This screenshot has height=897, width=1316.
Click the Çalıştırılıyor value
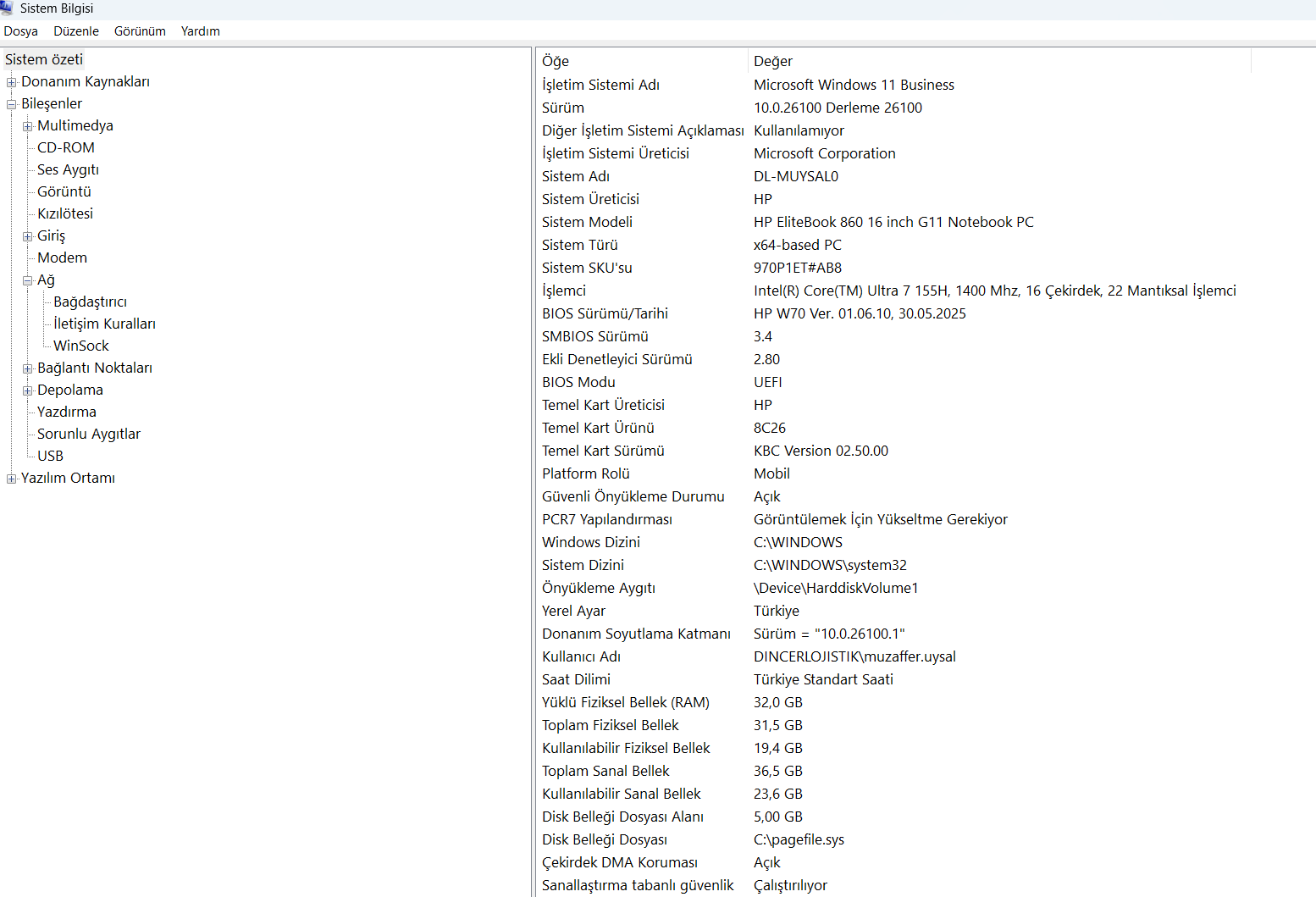(x=790, y=885)
